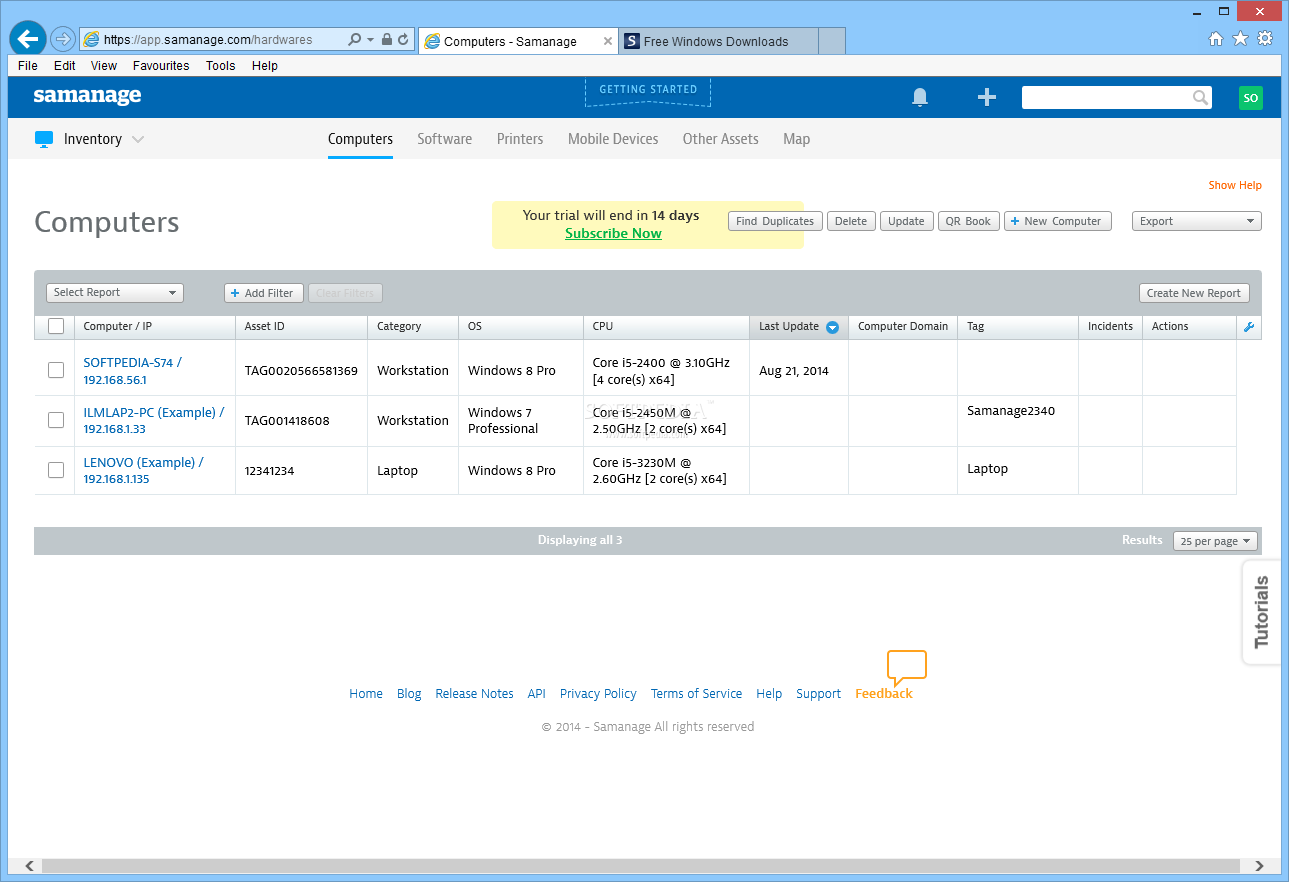Open the Feedback speech bubble icon
The width and height of the screenshot is (1289, 882).
click(x=907, y=667)
